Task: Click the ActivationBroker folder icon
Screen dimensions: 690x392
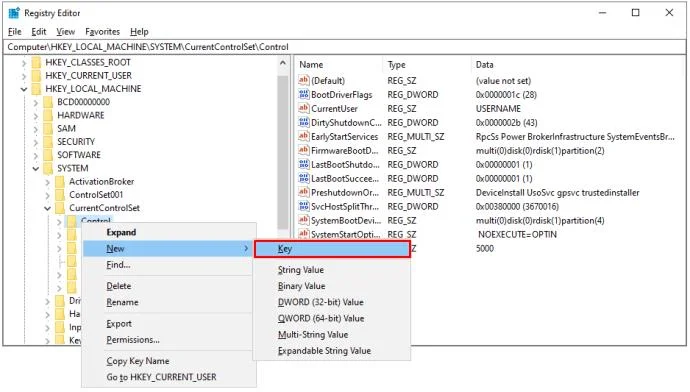Action: pyautogui.click(x=60, y=181)
